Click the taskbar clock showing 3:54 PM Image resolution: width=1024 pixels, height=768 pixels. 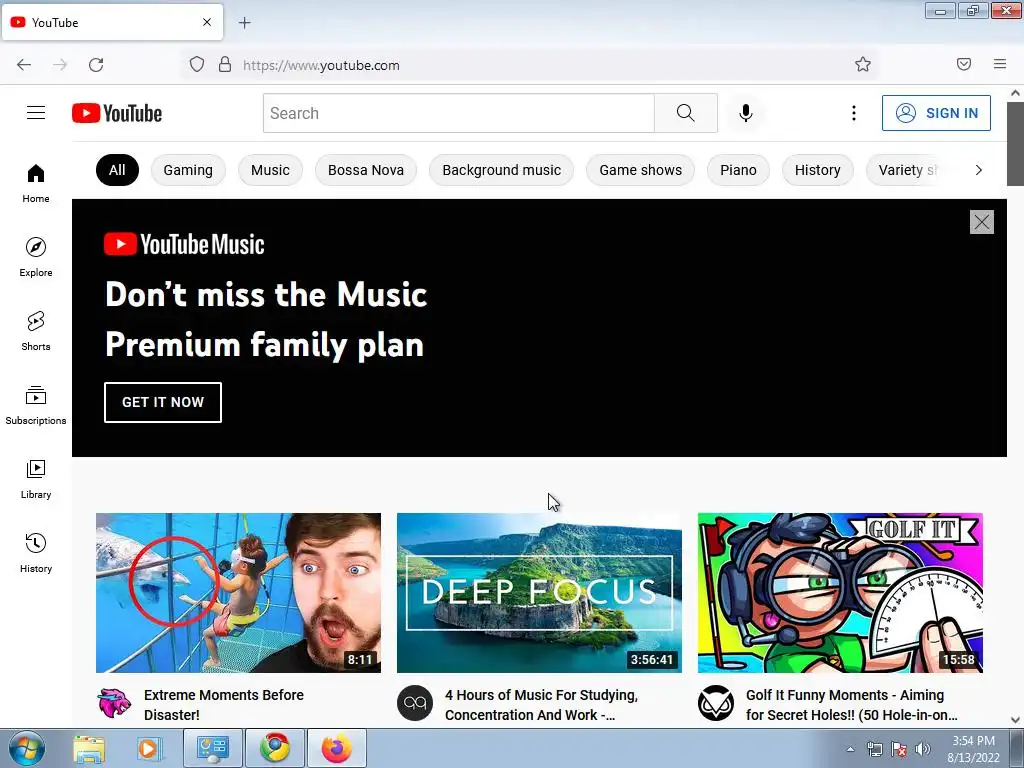coord(973,749)
